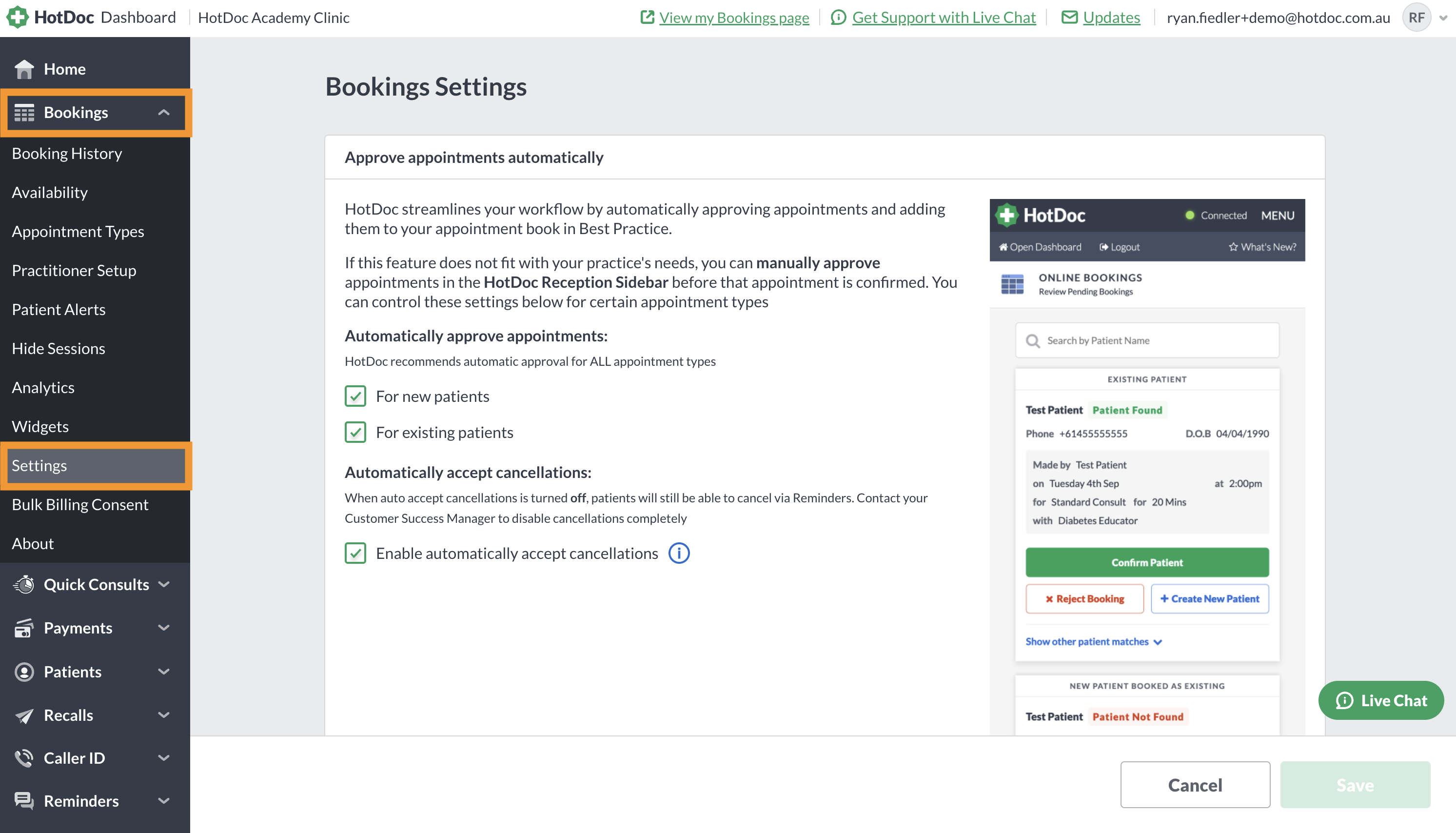Expand Show other patient matches
This screenshot has width=1456, height=833.
[1093, 641]
